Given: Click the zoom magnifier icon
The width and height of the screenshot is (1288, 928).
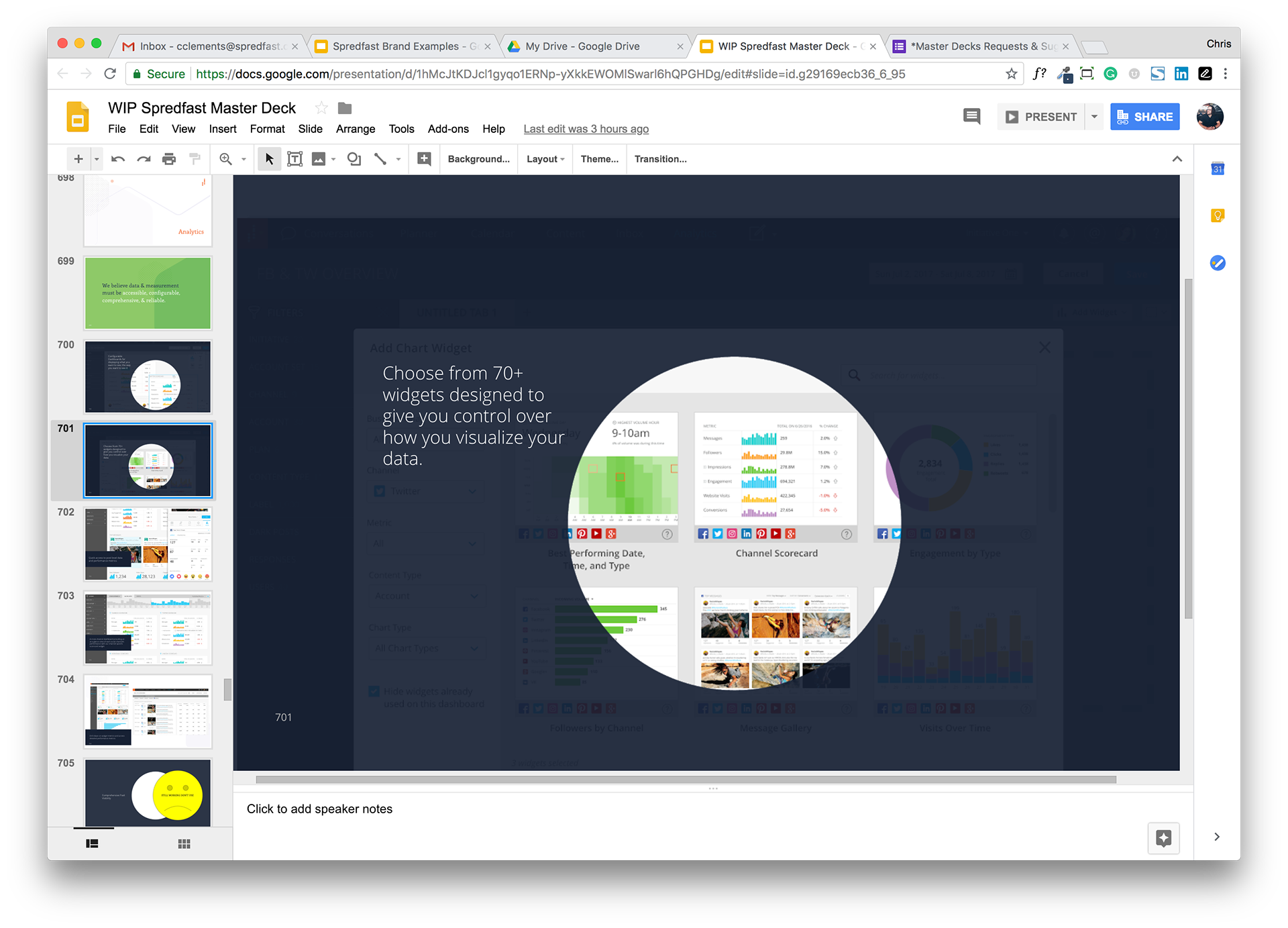Looking at the screenshot, I should point(225,159).
